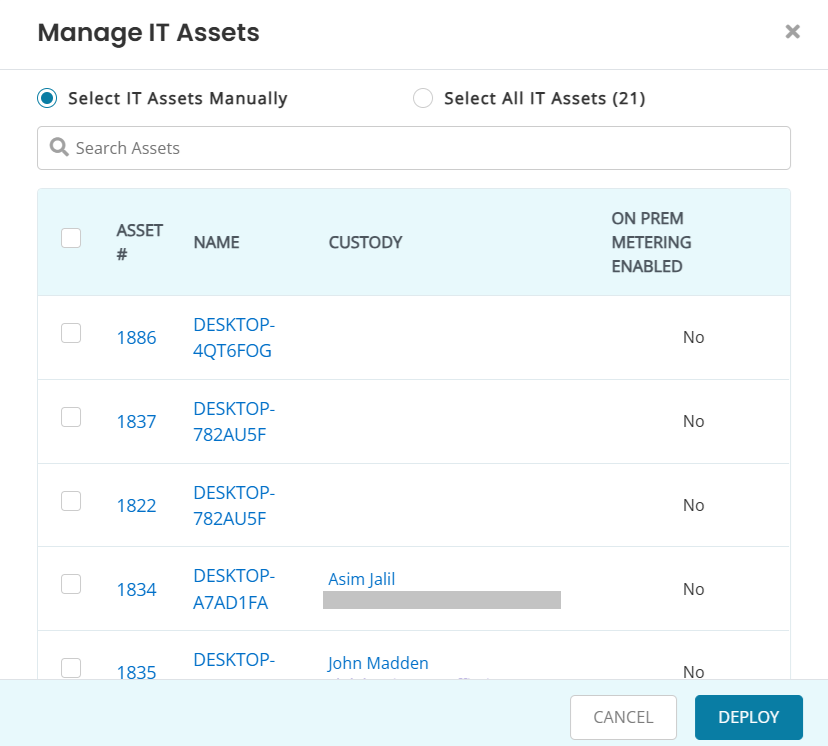The width and height of the screenshot is (828, 746).
Task: Open asset number 1886 link
Action: 136,338
